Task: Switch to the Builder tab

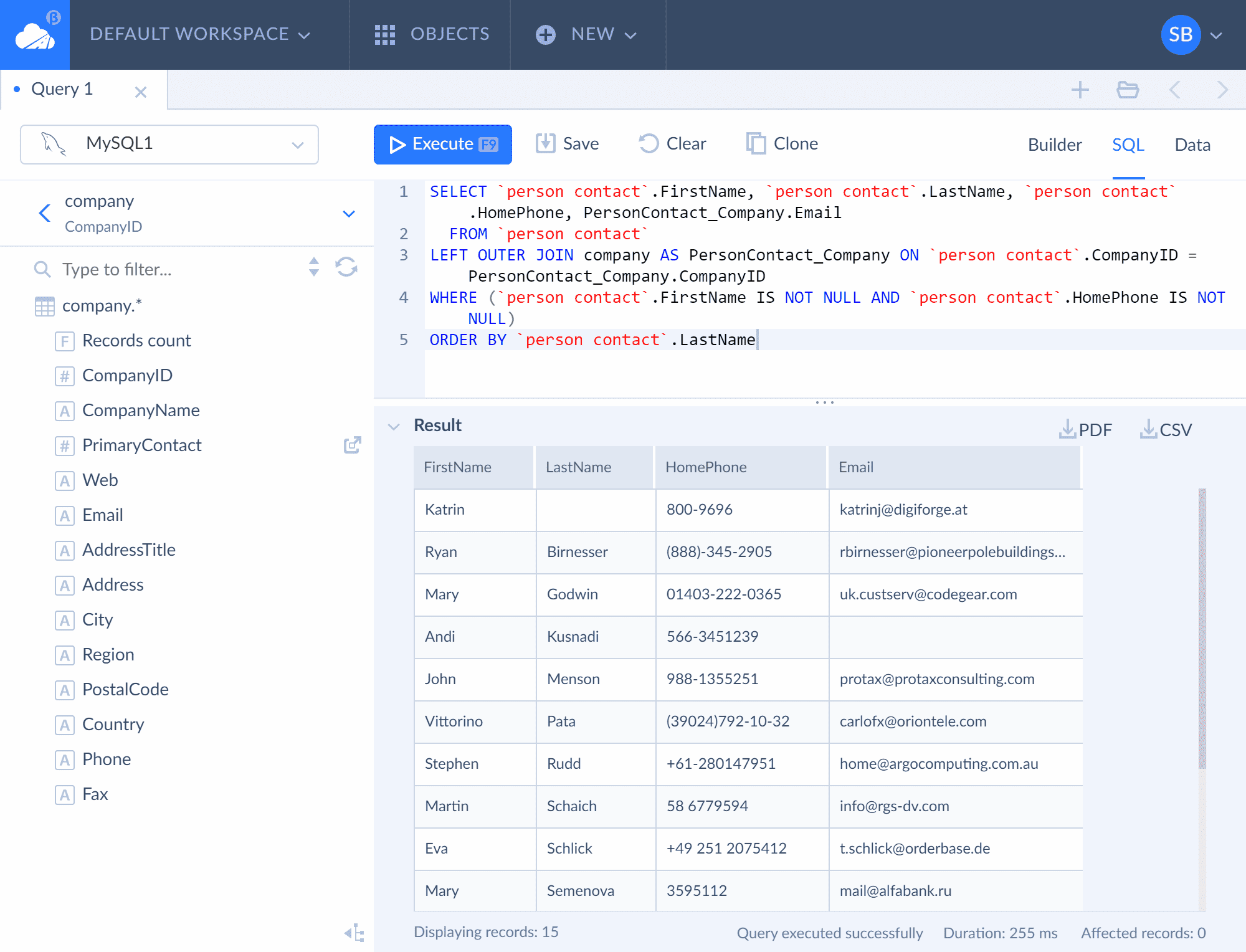Action: [x=1054, y=145]
